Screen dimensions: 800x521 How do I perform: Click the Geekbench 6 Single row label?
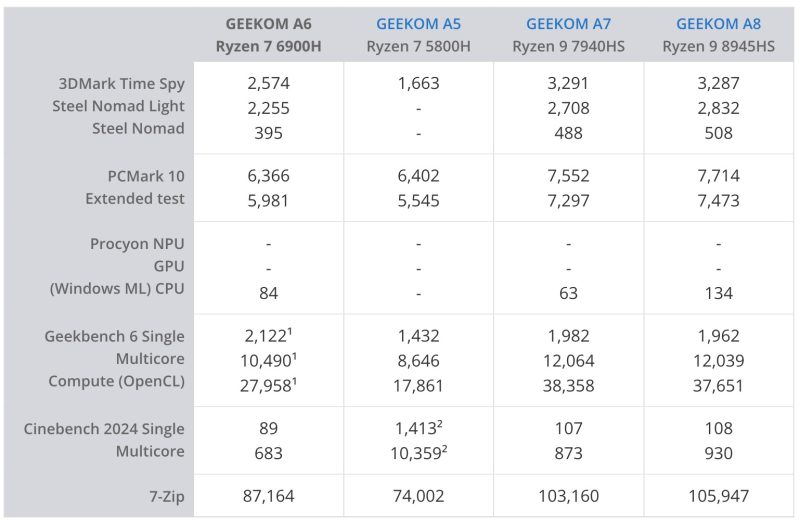(115, 336)
